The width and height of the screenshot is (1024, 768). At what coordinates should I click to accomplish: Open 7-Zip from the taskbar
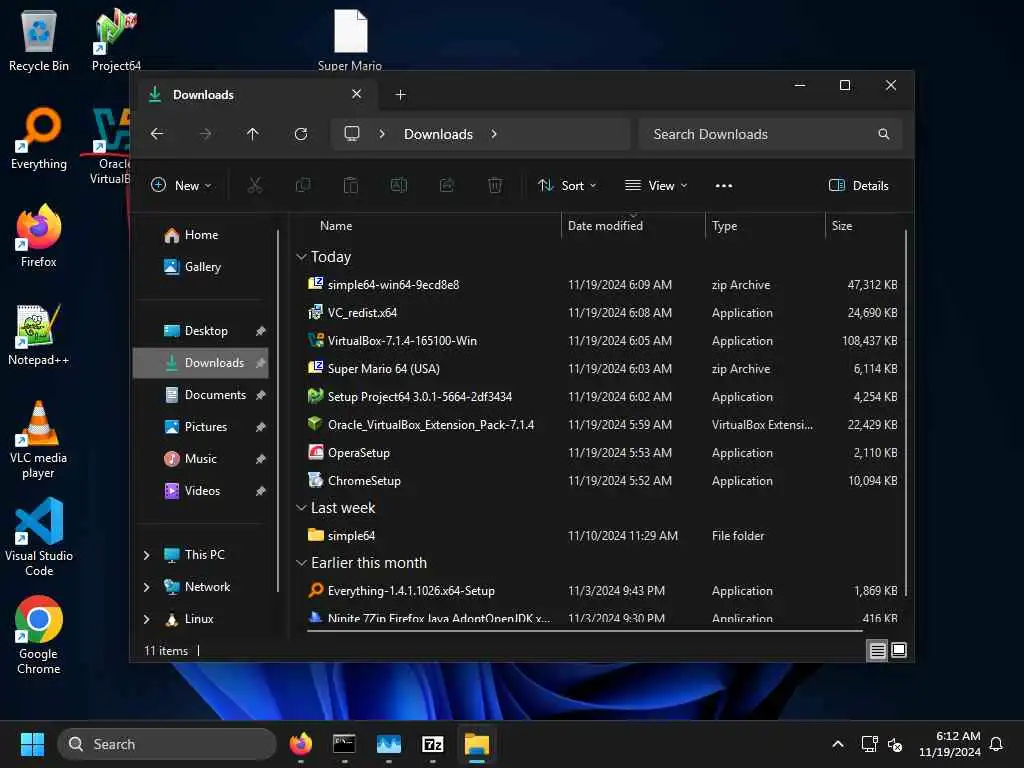coord(433,744)
